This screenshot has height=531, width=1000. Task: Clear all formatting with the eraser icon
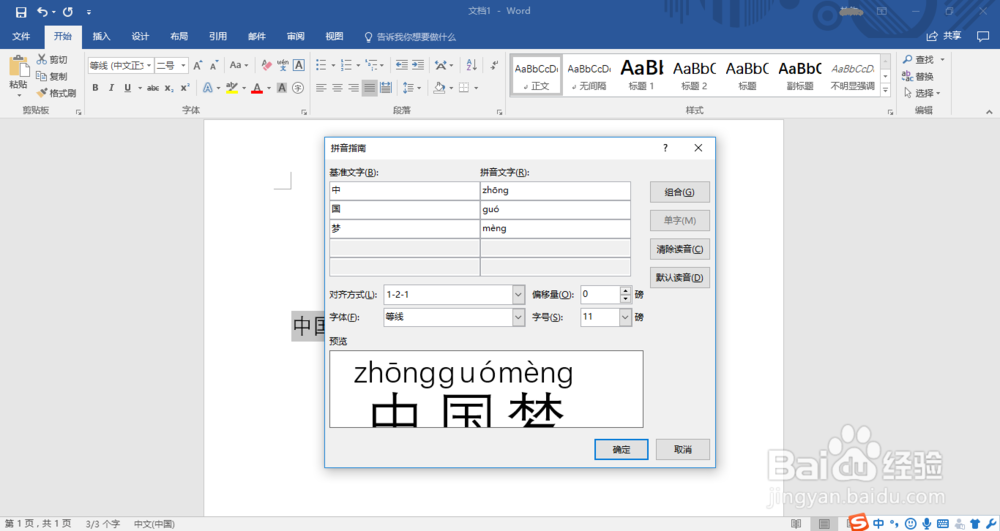tap(267, 65)
